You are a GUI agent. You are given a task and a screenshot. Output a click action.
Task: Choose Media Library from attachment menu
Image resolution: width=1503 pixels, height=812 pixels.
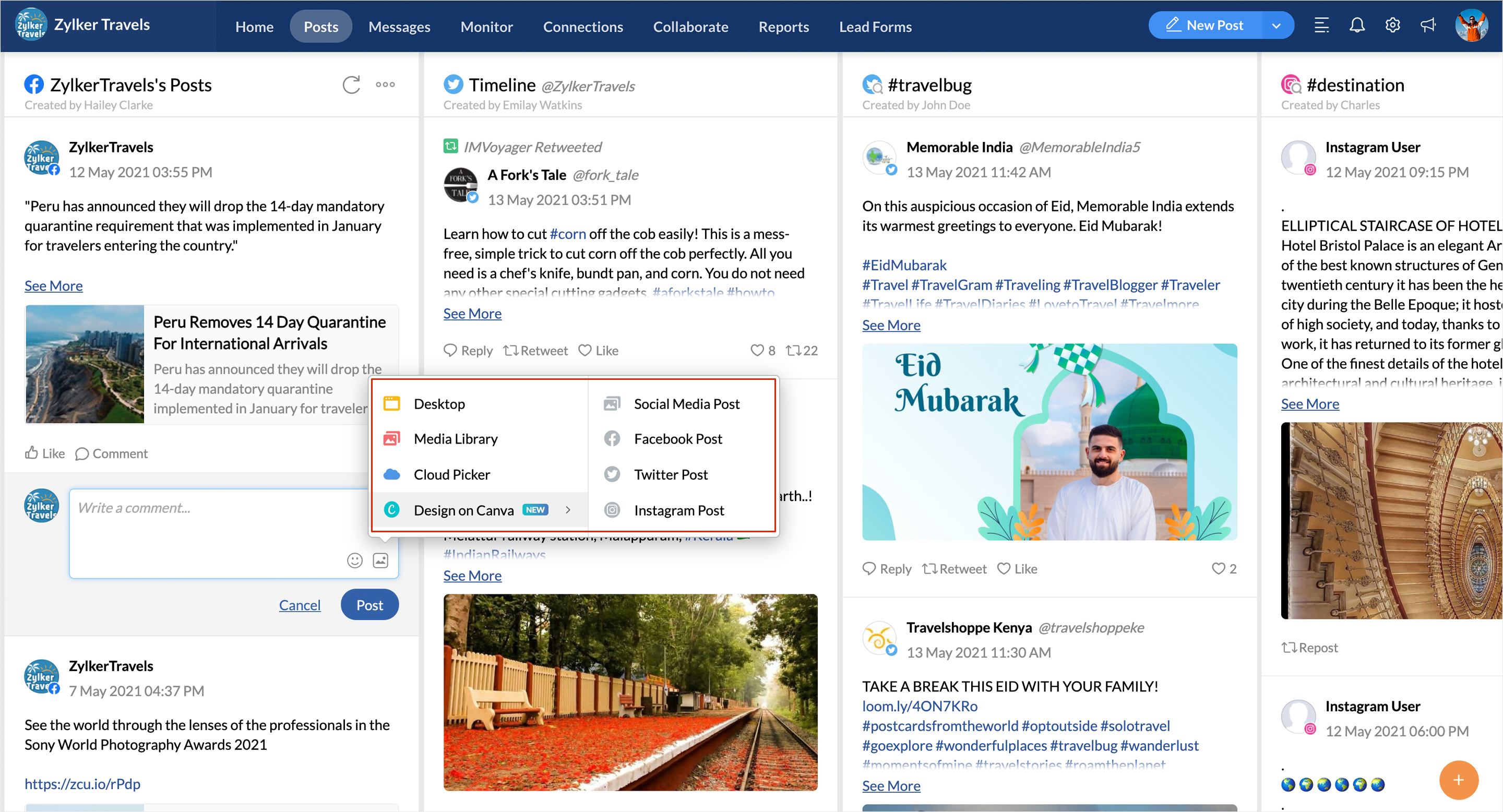pos(455,439)
